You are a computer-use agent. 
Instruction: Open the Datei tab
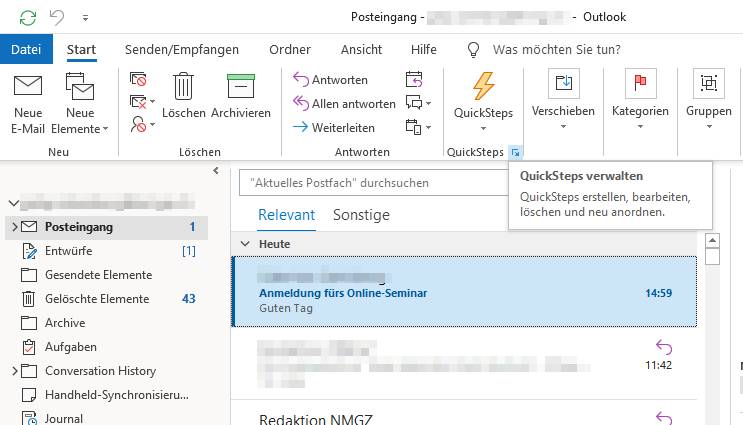click(x=26, y=49)
